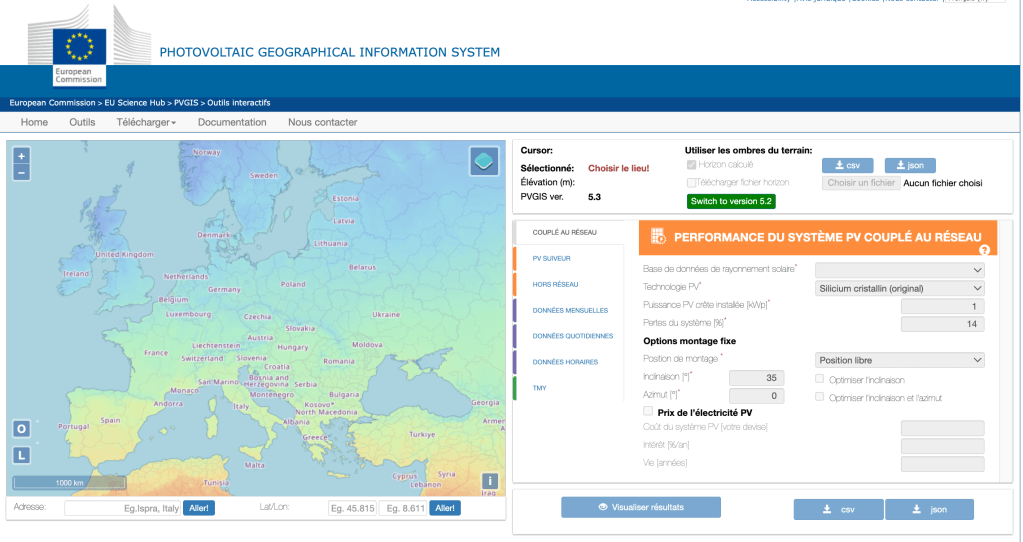Zoom in on the map with plus button
This screenshot has height=542, width=1023.
(x=22, y=156)
